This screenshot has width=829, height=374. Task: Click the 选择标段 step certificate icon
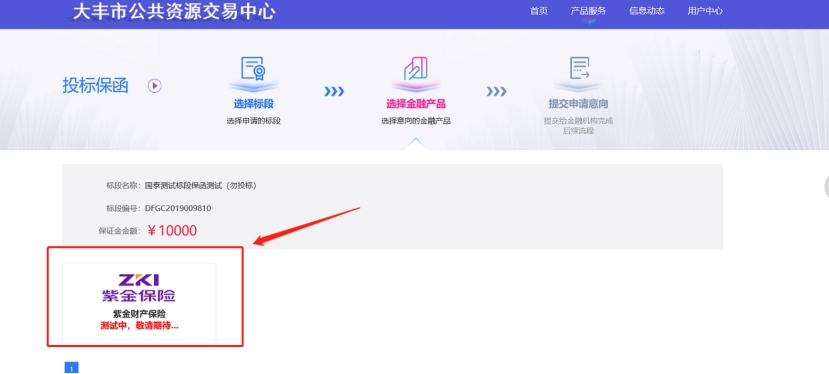(x=253, y=69)
